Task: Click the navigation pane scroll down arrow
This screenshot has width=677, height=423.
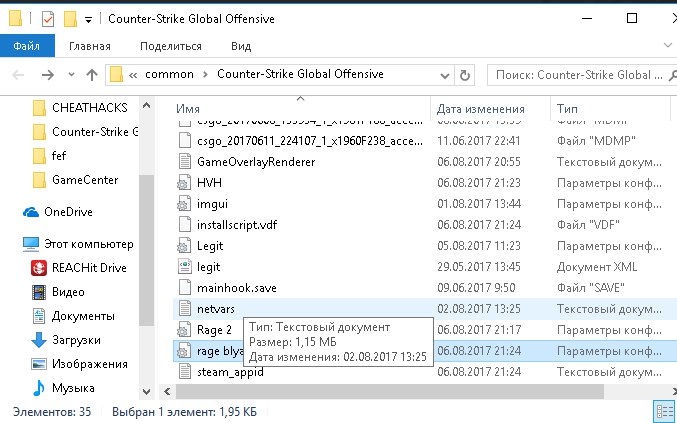Action: (x=146, y=392)
